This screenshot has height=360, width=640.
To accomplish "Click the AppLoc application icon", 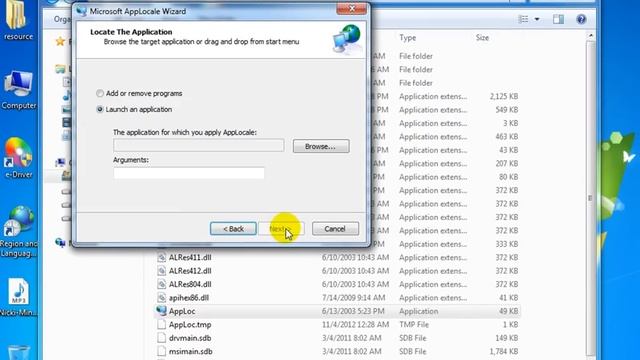I will click(161, 311).
